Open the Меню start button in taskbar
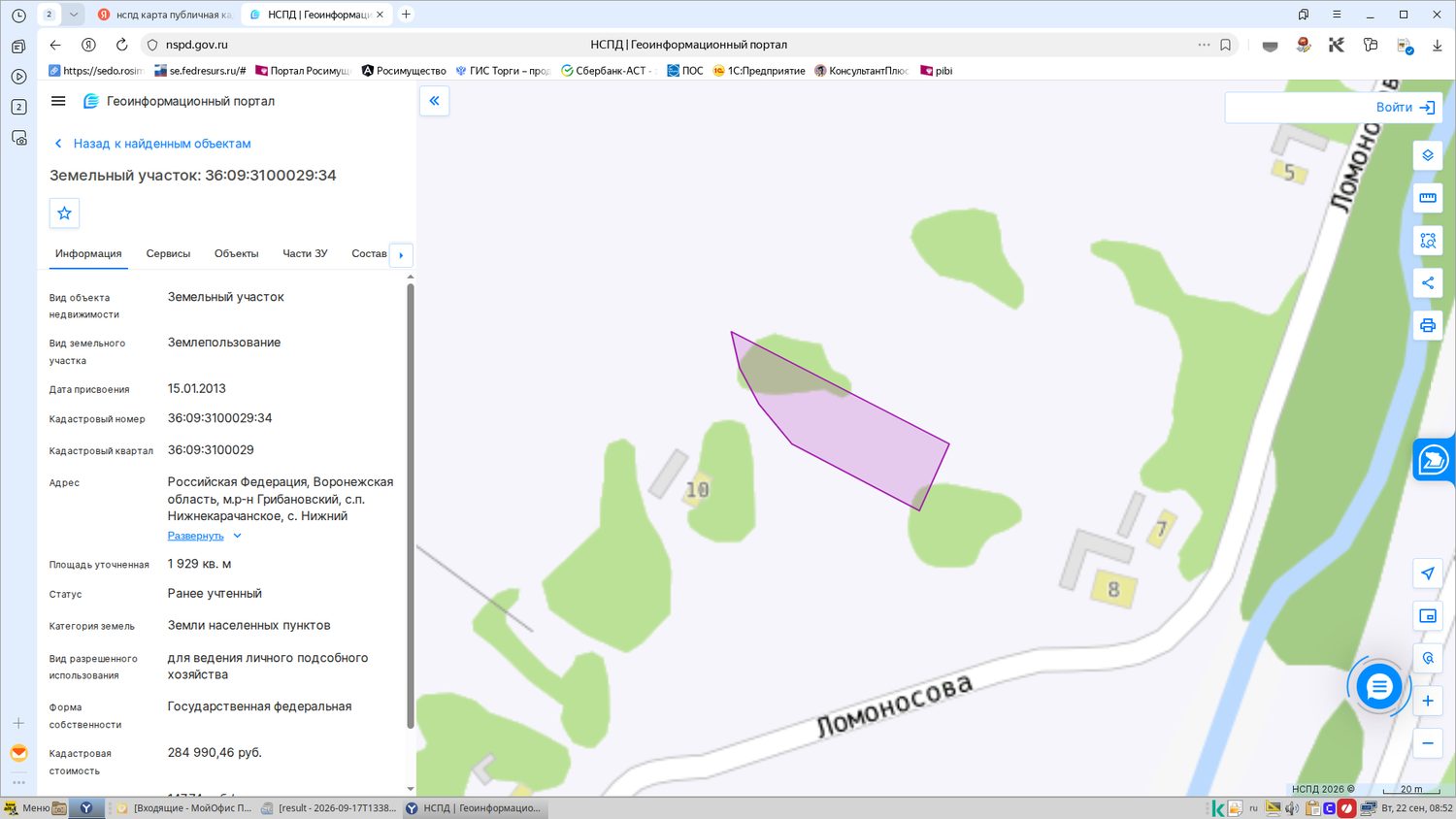The image size is (1456, 819). click(27, 807)
